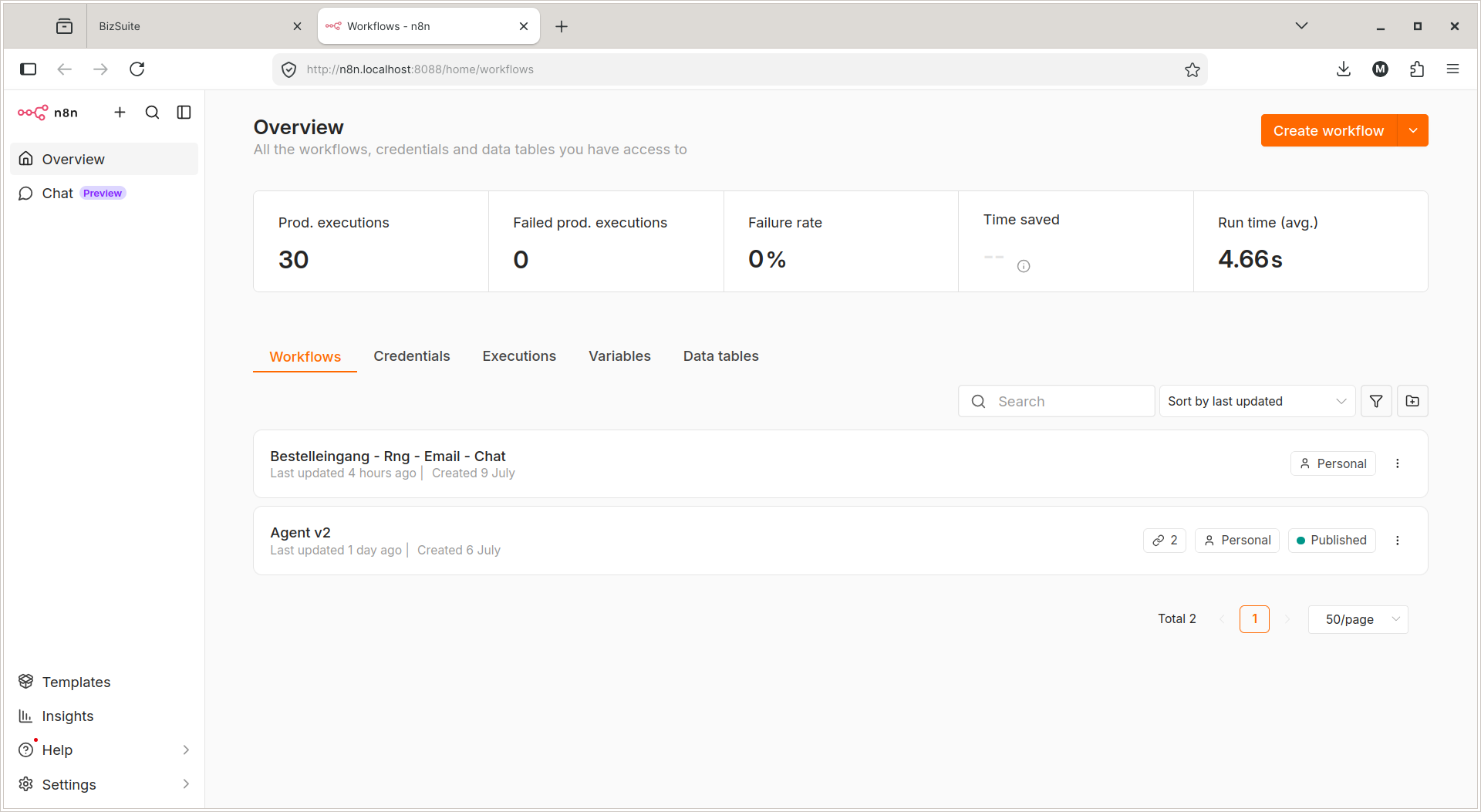Open Insights from the sidebar
This screenshot has width=1481, height=812.
pos(104,716)
